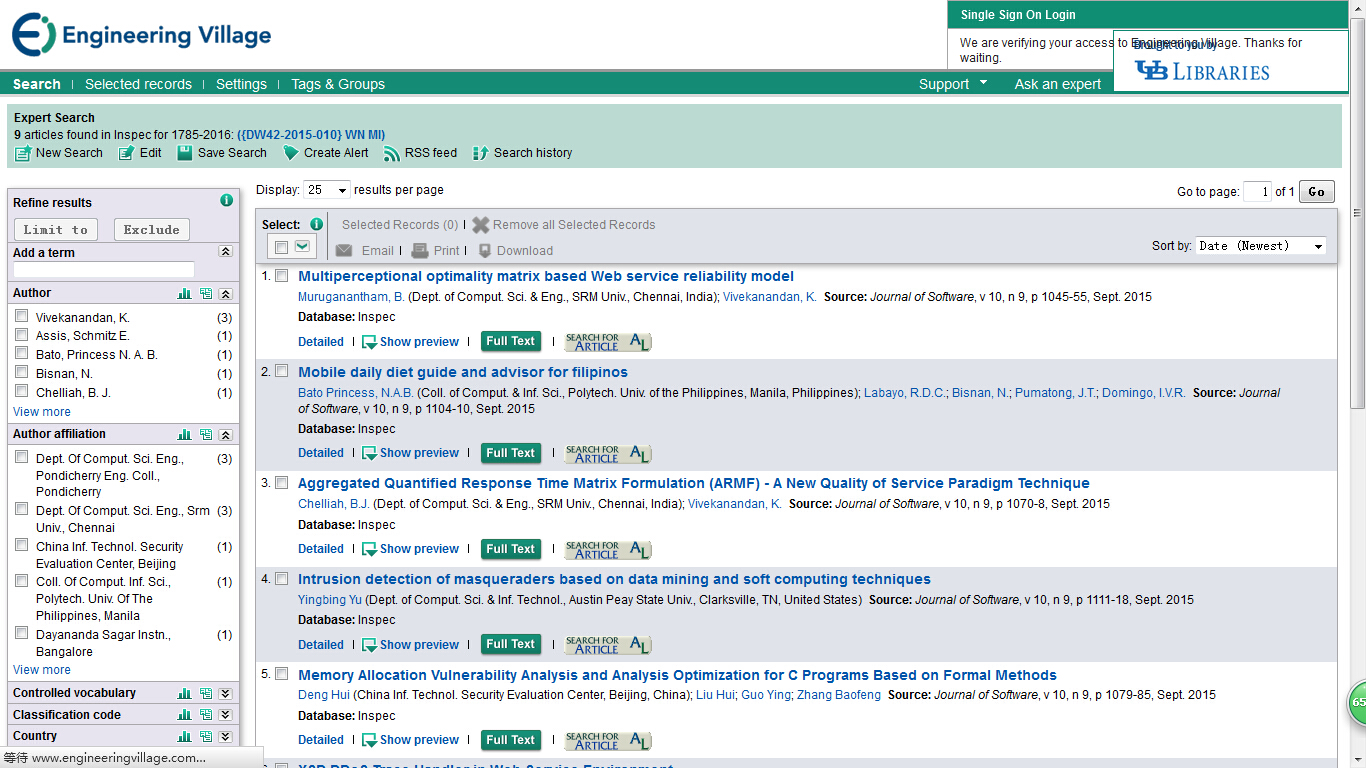Open the RSS feed link

pyautogui.click(x=421, y=153)
